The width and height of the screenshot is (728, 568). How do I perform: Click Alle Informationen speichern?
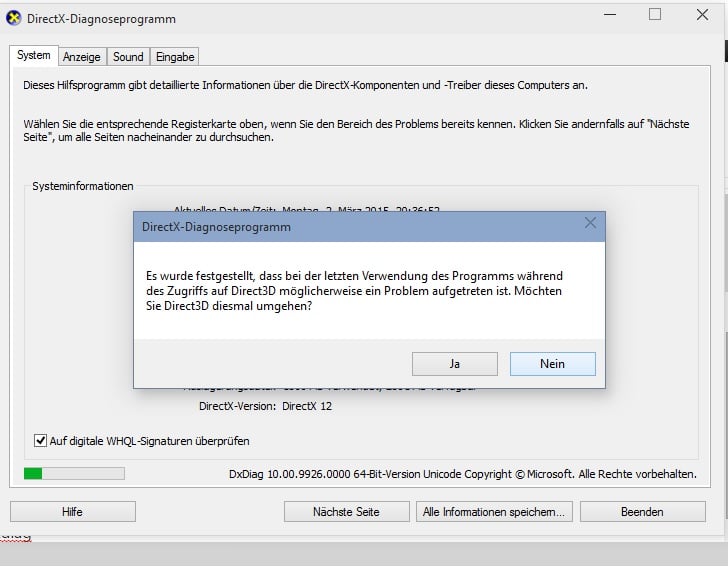[x=494, y=511]
